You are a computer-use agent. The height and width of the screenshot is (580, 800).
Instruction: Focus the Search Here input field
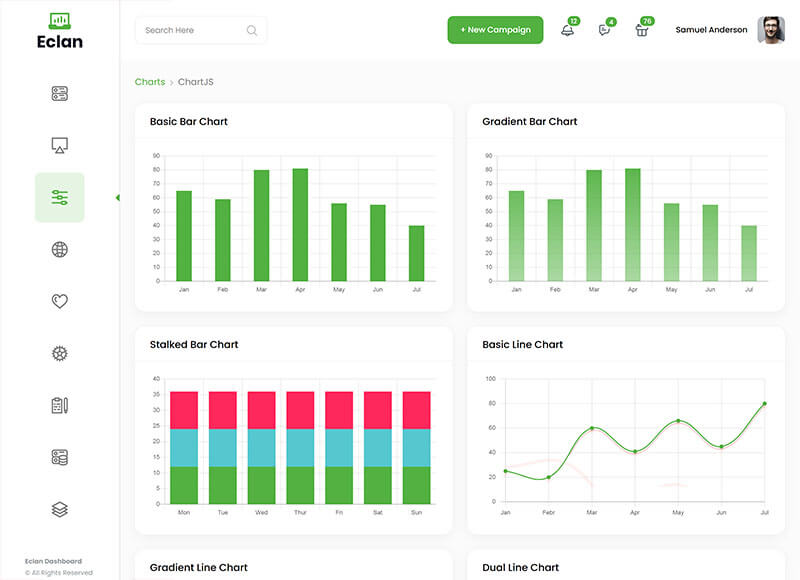tap(190, 30)
